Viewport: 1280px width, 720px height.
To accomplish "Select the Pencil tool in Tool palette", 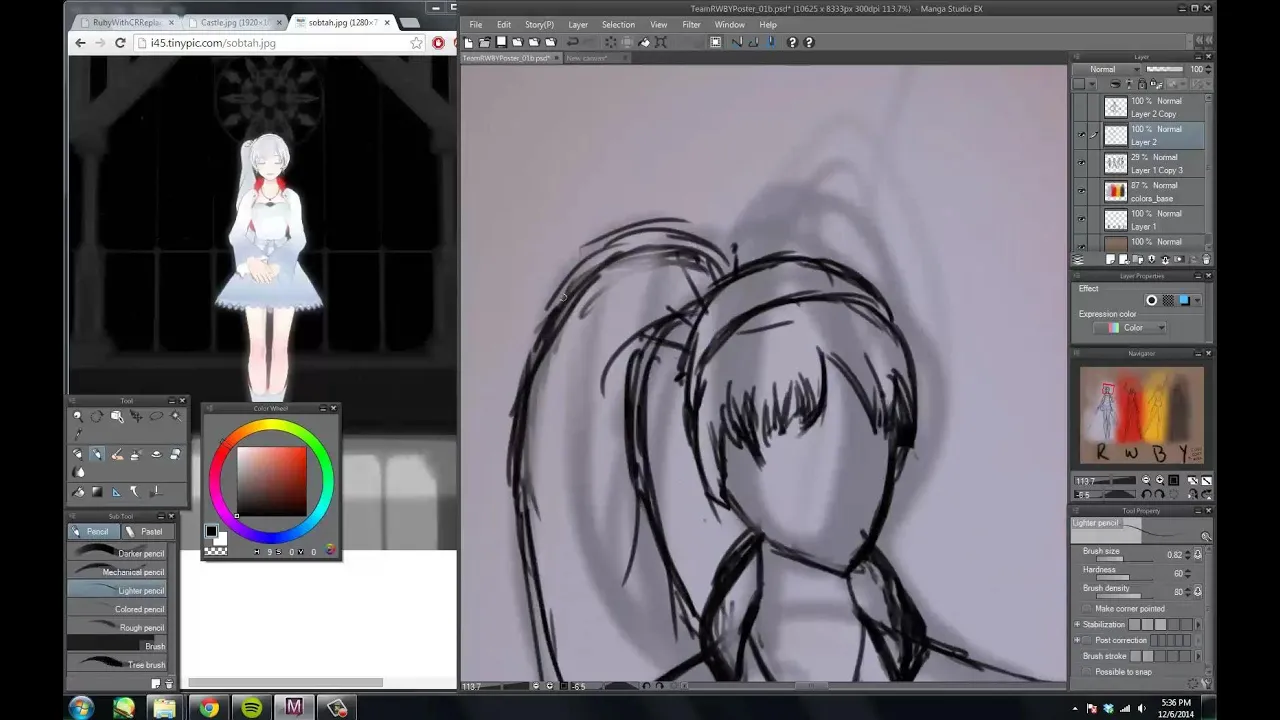I will click(97, 454).
